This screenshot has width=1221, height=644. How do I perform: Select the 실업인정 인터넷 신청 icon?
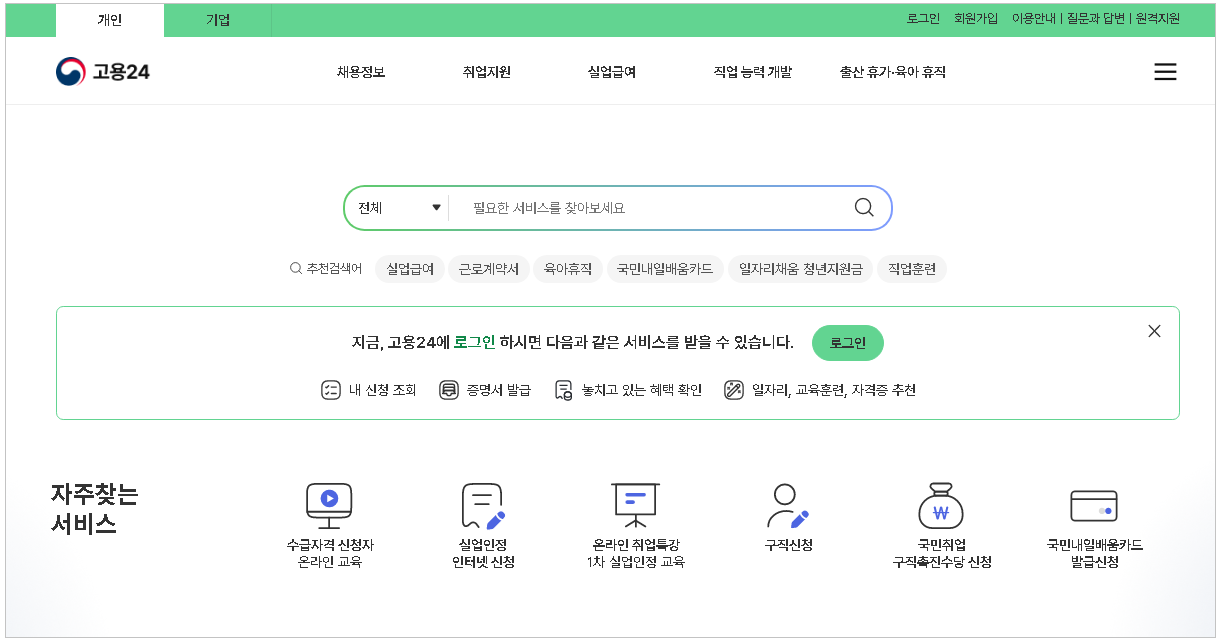(x=484, y=505)
